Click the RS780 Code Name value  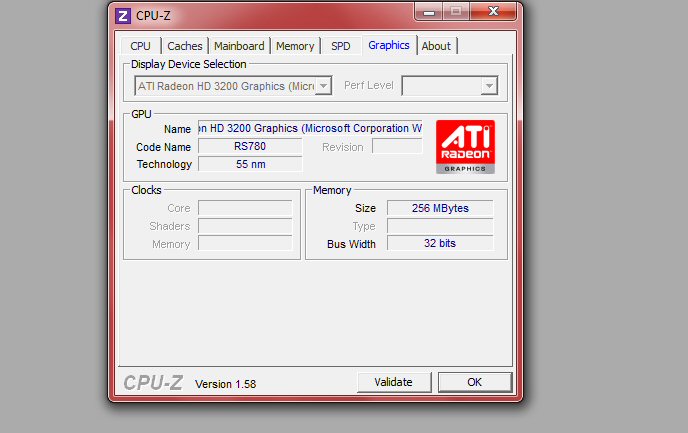tap(250, 147)
